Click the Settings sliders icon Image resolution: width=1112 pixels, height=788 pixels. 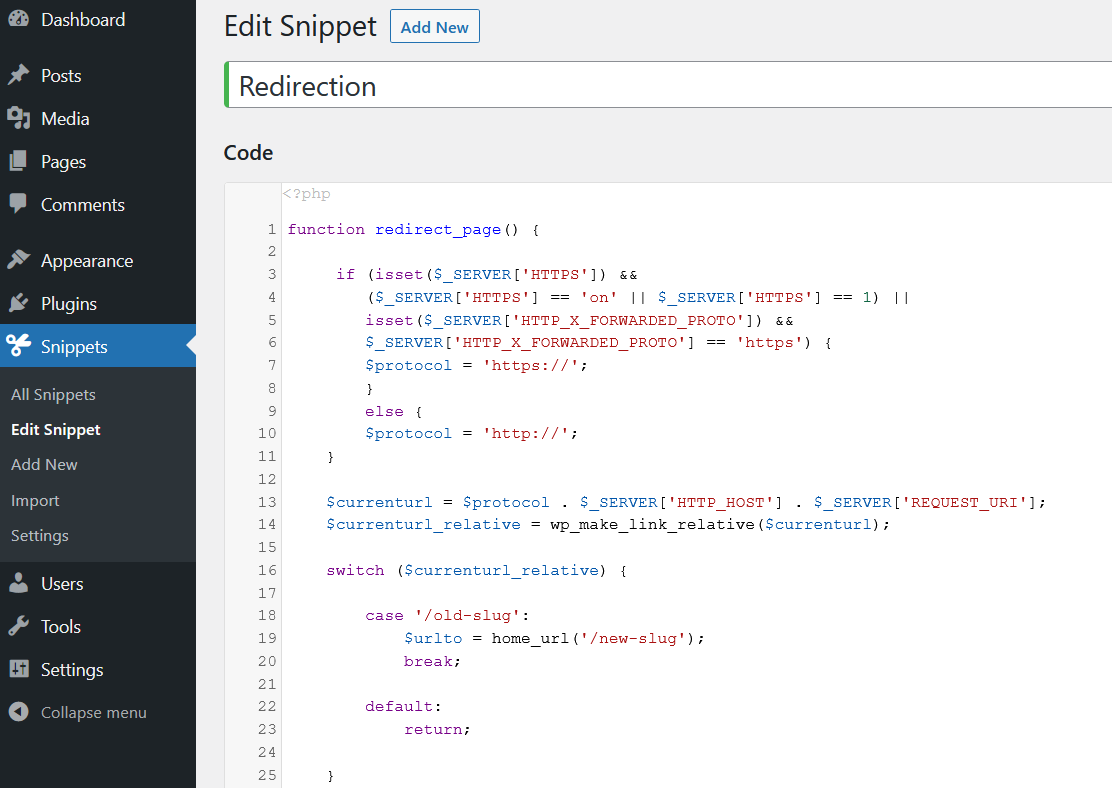(x=18, y=669)
